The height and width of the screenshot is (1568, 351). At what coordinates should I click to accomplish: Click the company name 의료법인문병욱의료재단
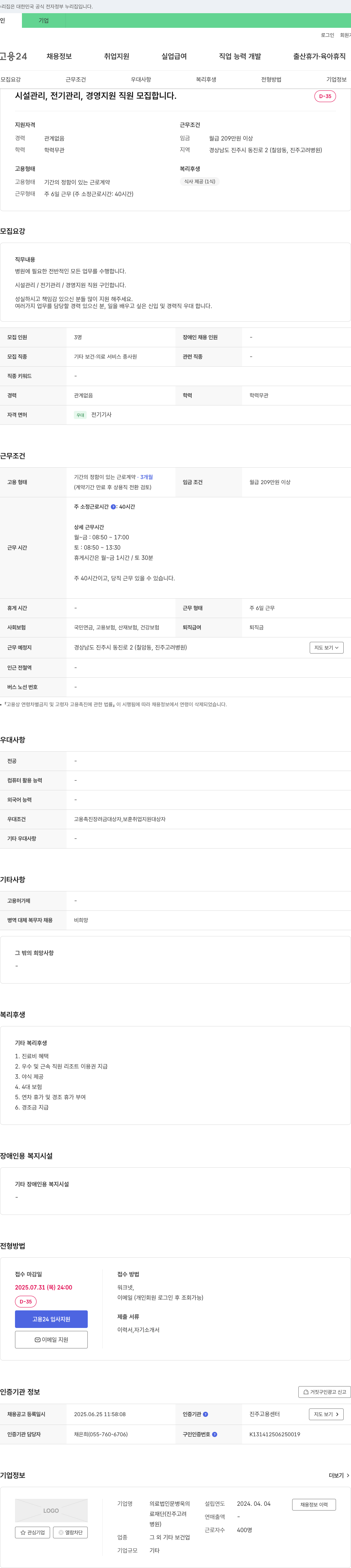click(x=170, y=1514)
